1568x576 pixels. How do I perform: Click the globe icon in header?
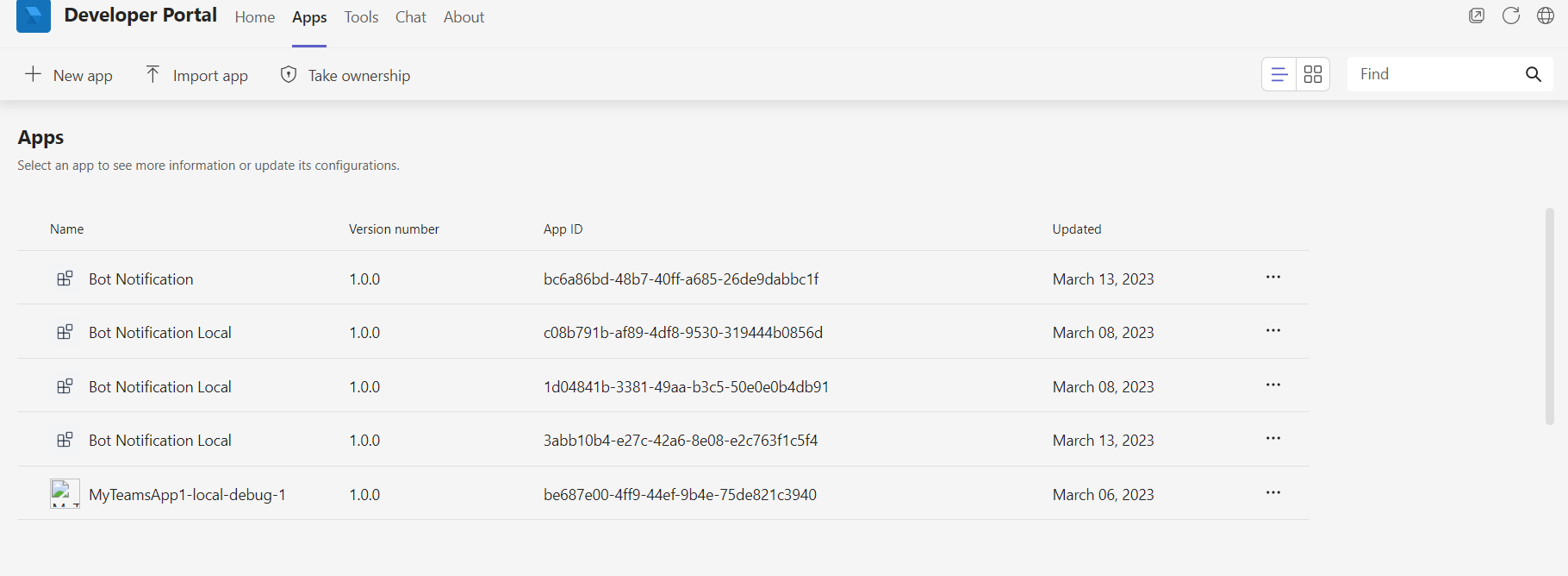[x=1546, y=16]
